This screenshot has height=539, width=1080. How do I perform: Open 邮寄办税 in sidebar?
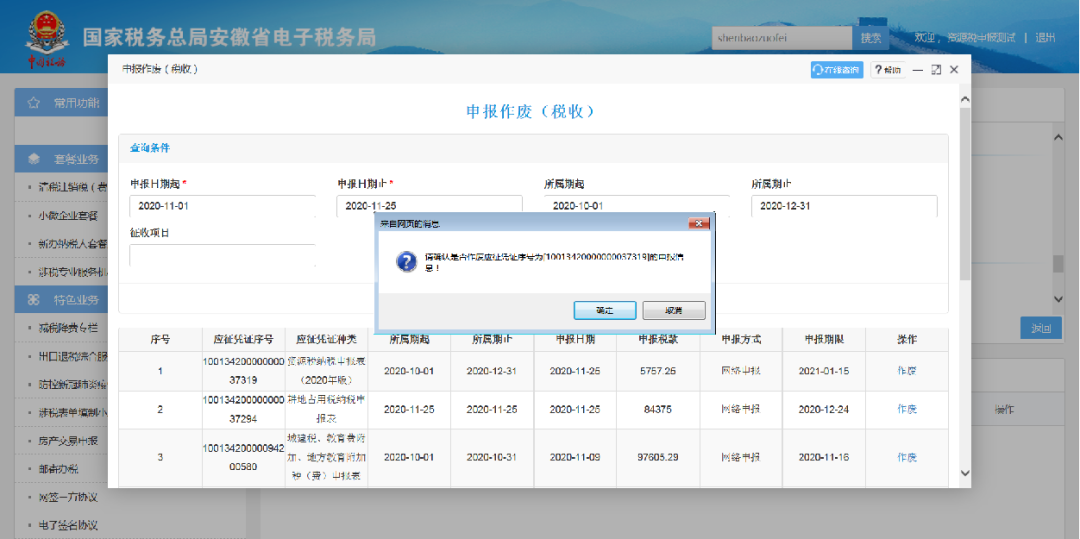pos(59,469)
